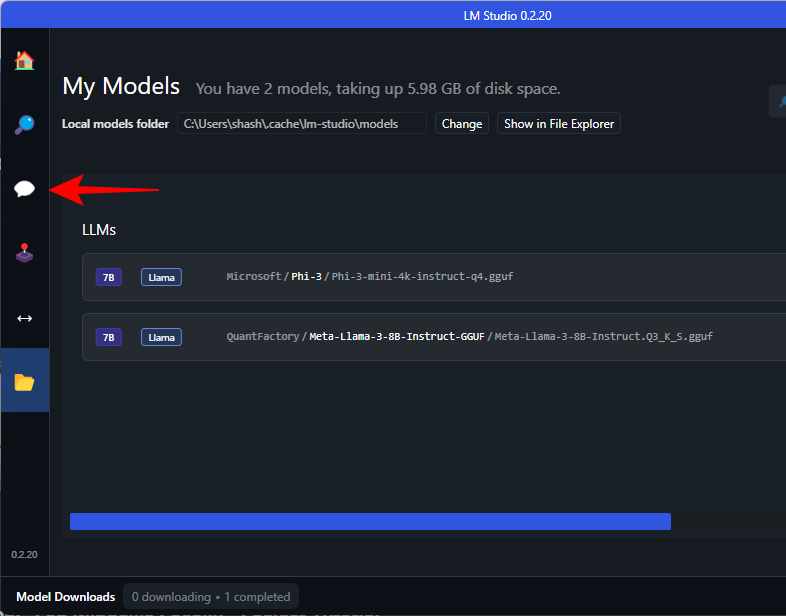Click Show in File Explorer button
This screenshot has width=786, height=616.
tap(558, 124)
